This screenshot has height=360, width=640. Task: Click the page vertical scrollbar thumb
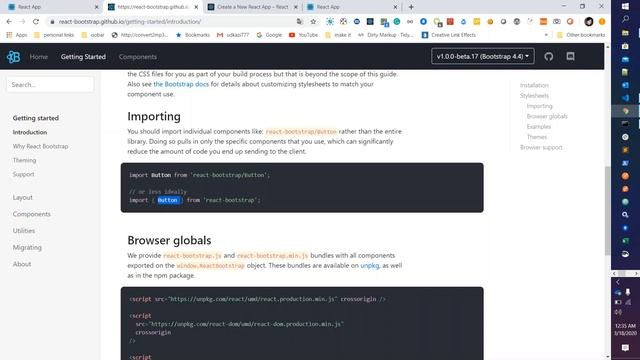tap(607, 210)
